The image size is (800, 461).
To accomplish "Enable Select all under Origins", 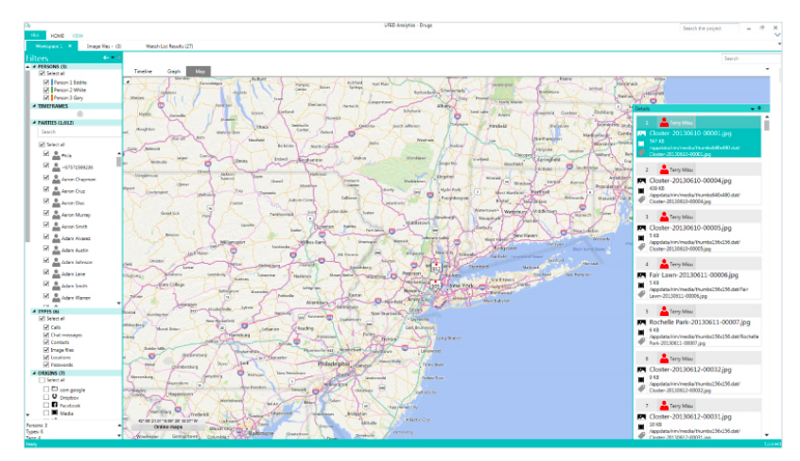I will tap(42, 380).
